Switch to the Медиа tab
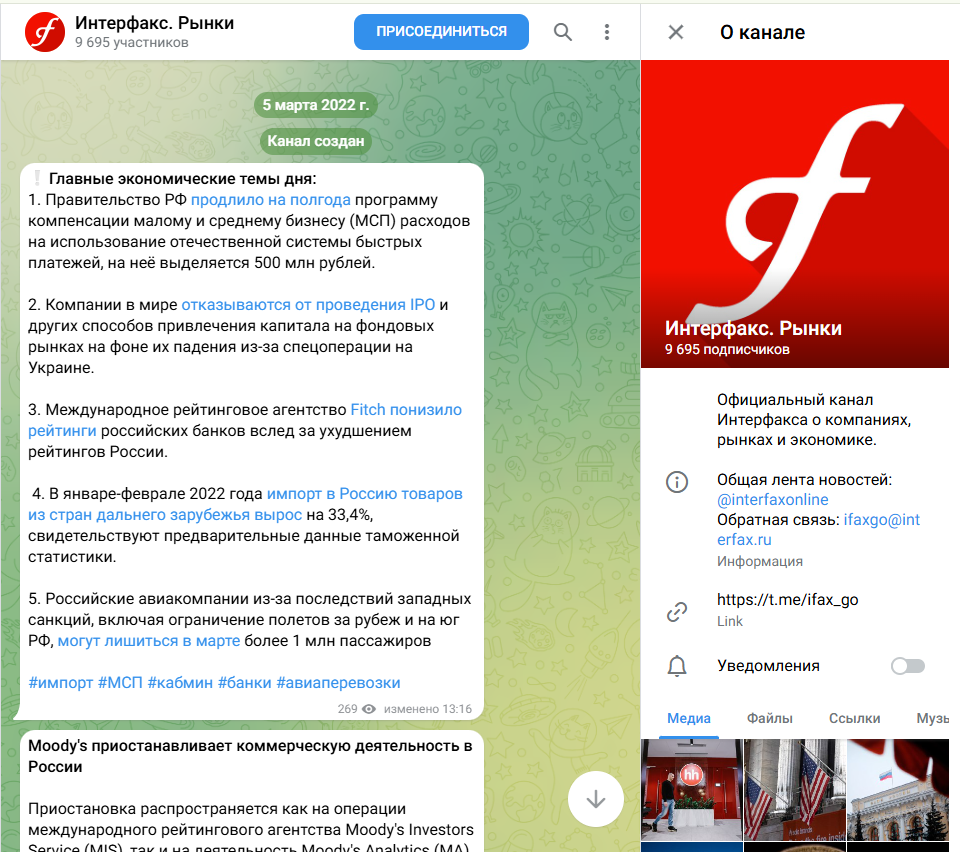The width and height of the screenshot is (960, 852). 689,718
